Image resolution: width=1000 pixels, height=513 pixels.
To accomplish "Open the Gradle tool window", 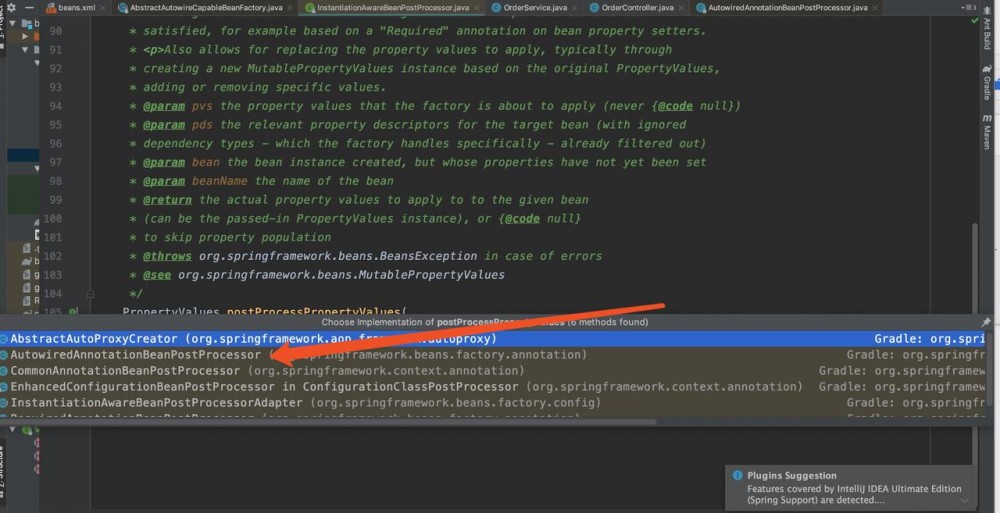I will coord(987,82).
